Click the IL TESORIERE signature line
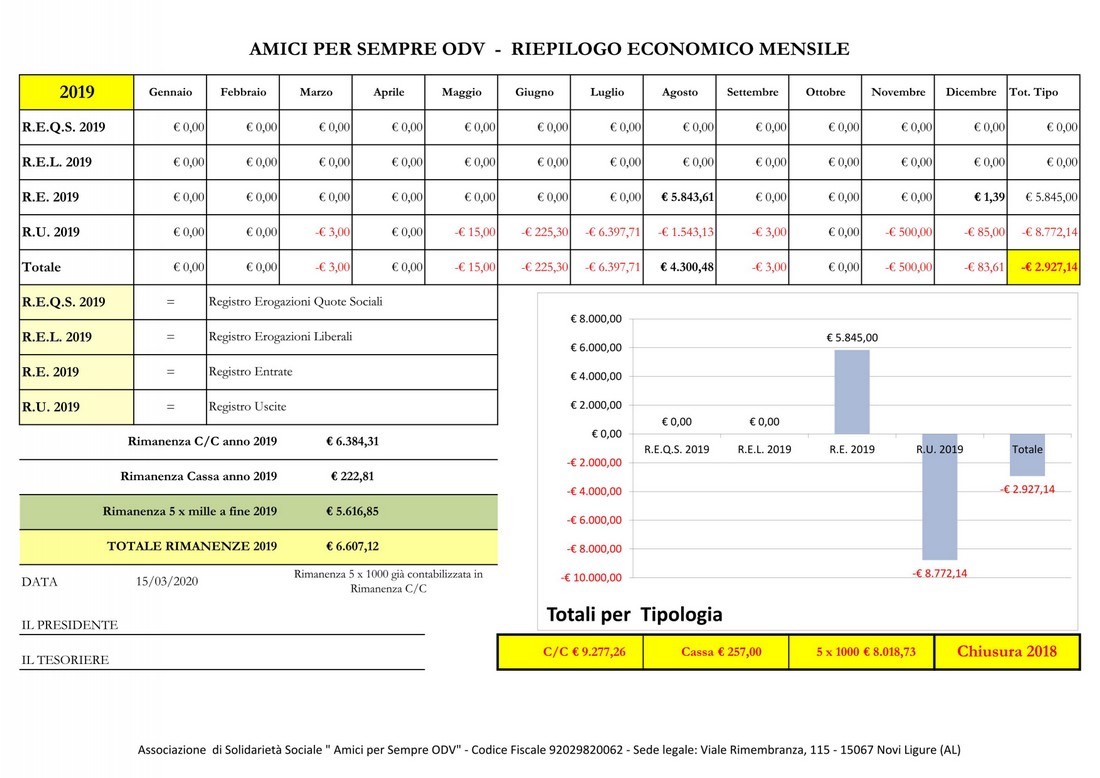Screen dimensions: 1100x778 [x=222, y=660]
